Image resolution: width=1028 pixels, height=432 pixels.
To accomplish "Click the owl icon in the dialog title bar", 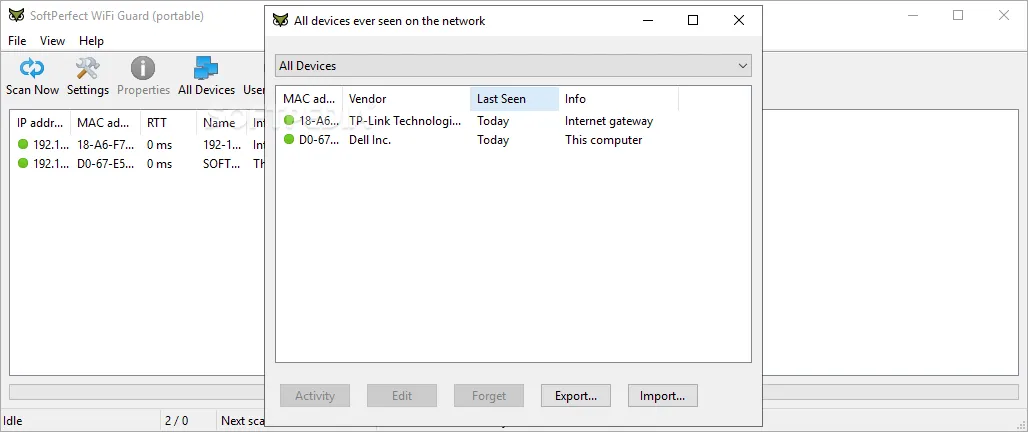I will click(x=280, y=20).
